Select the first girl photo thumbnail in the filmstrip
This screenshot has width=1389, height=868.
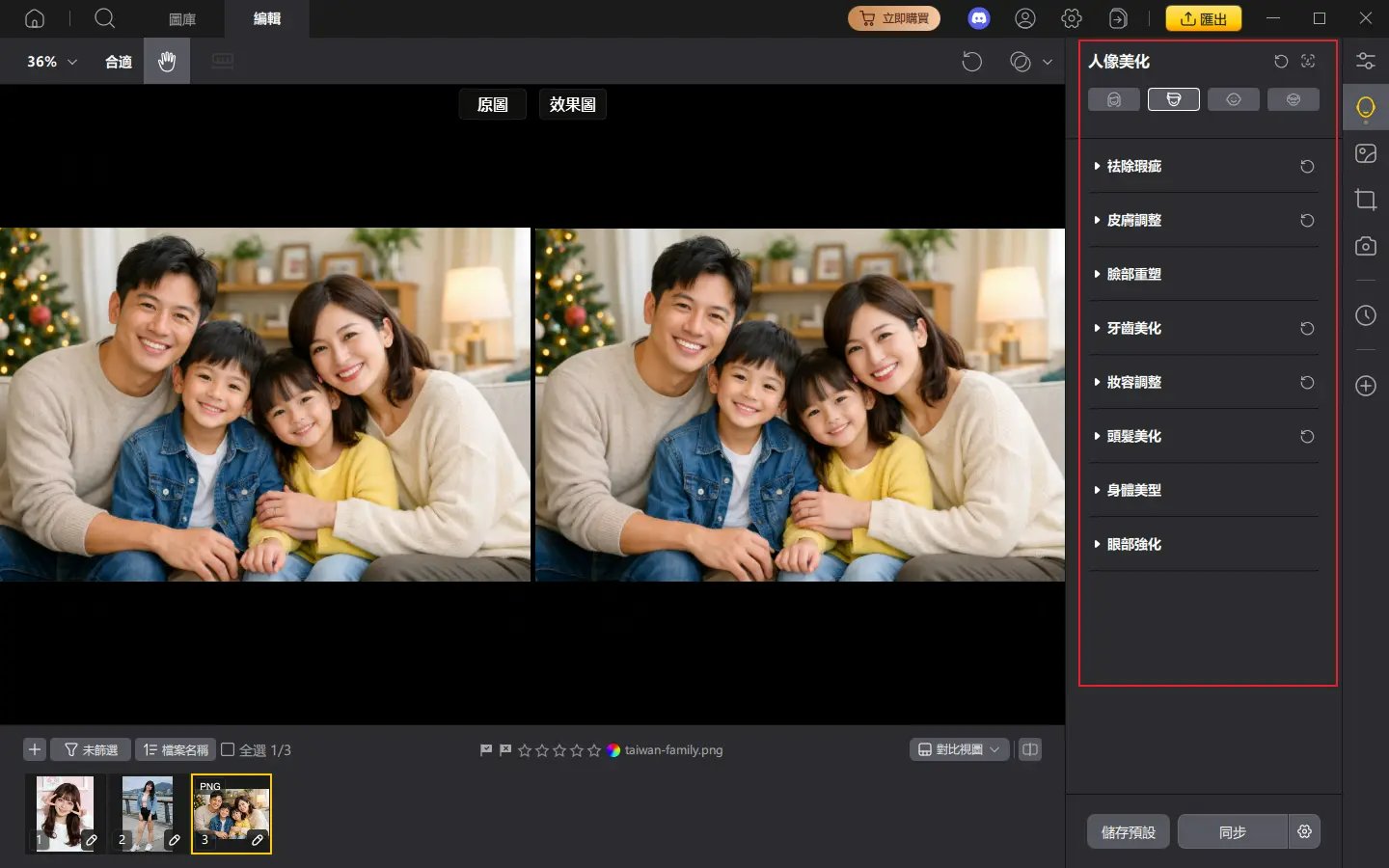[x=64, y=813]
